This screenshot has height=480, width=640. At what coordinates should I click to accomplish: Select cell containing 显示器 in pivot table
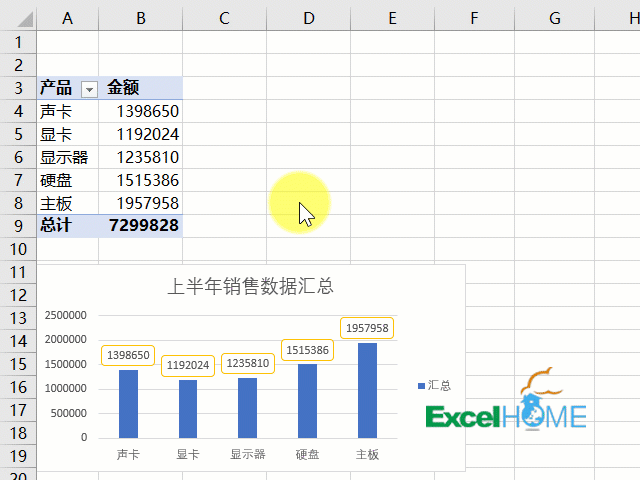pos(67,157)
